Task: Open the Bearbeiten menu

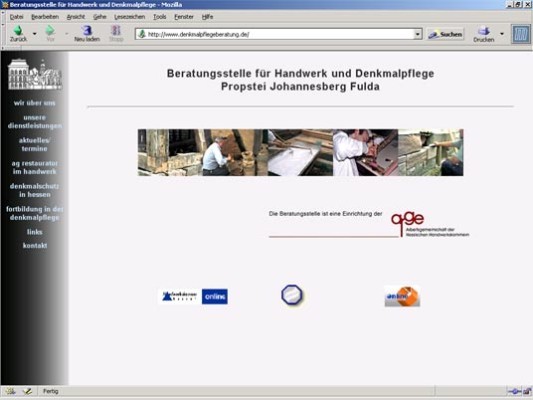Action: point(45,17)
